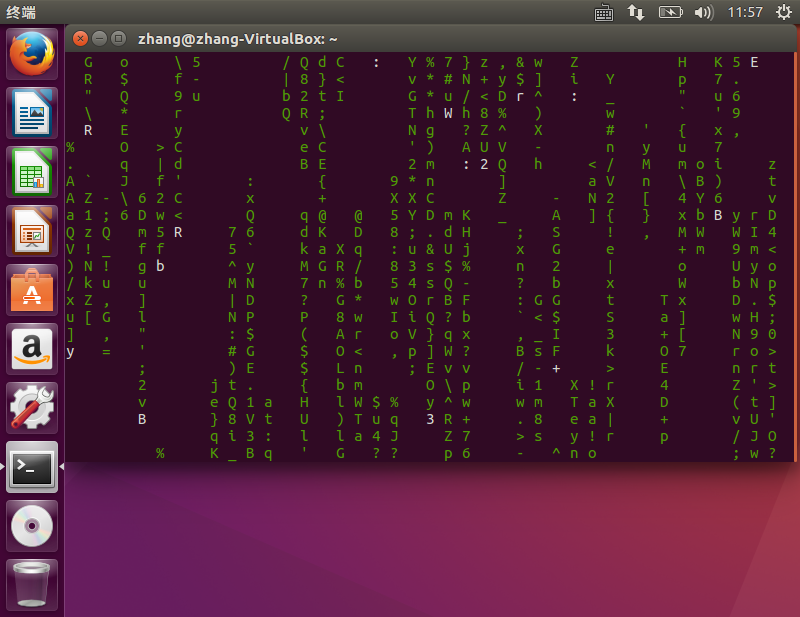This screenshot has width=800, height=617.
Task: Click inside the matrix terminal output area
Action: [430, 257]
